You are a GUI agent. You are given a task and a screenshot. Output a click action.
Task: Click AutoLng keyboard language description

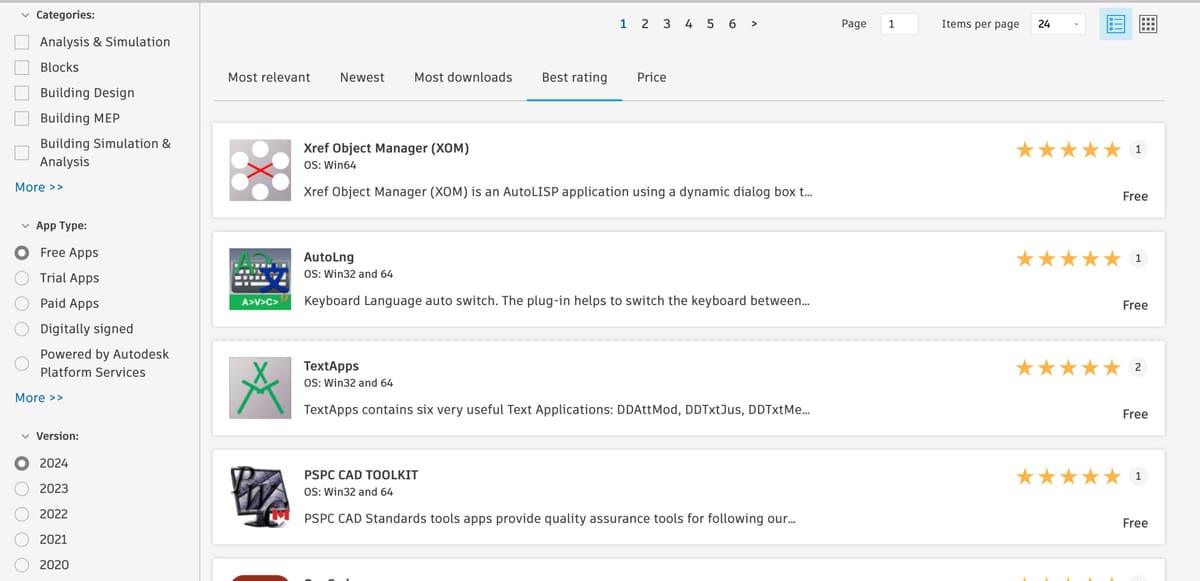coord(557,300)
